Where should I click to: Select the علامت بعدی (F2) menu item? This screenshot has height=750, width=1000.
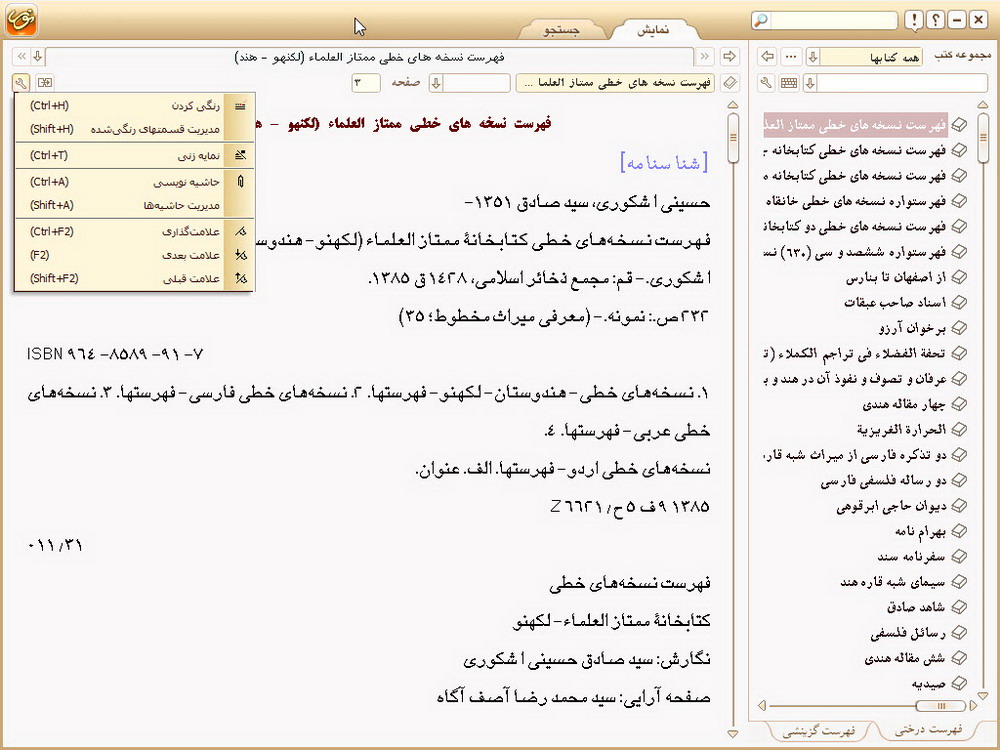pyautogui.click(x=135, y=255)
